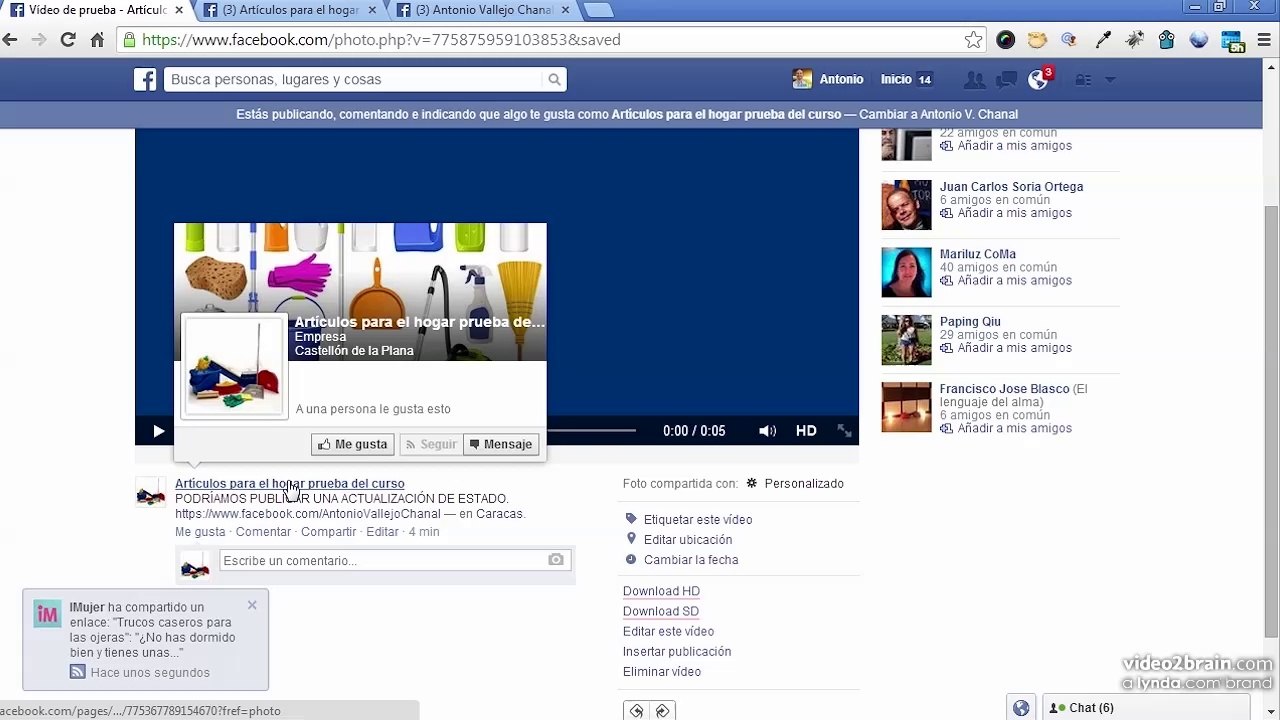The width and height of the screenshot is (1280, 720).
Task: Open the IMujer notification thumbnail
Action: pos(47,614)
